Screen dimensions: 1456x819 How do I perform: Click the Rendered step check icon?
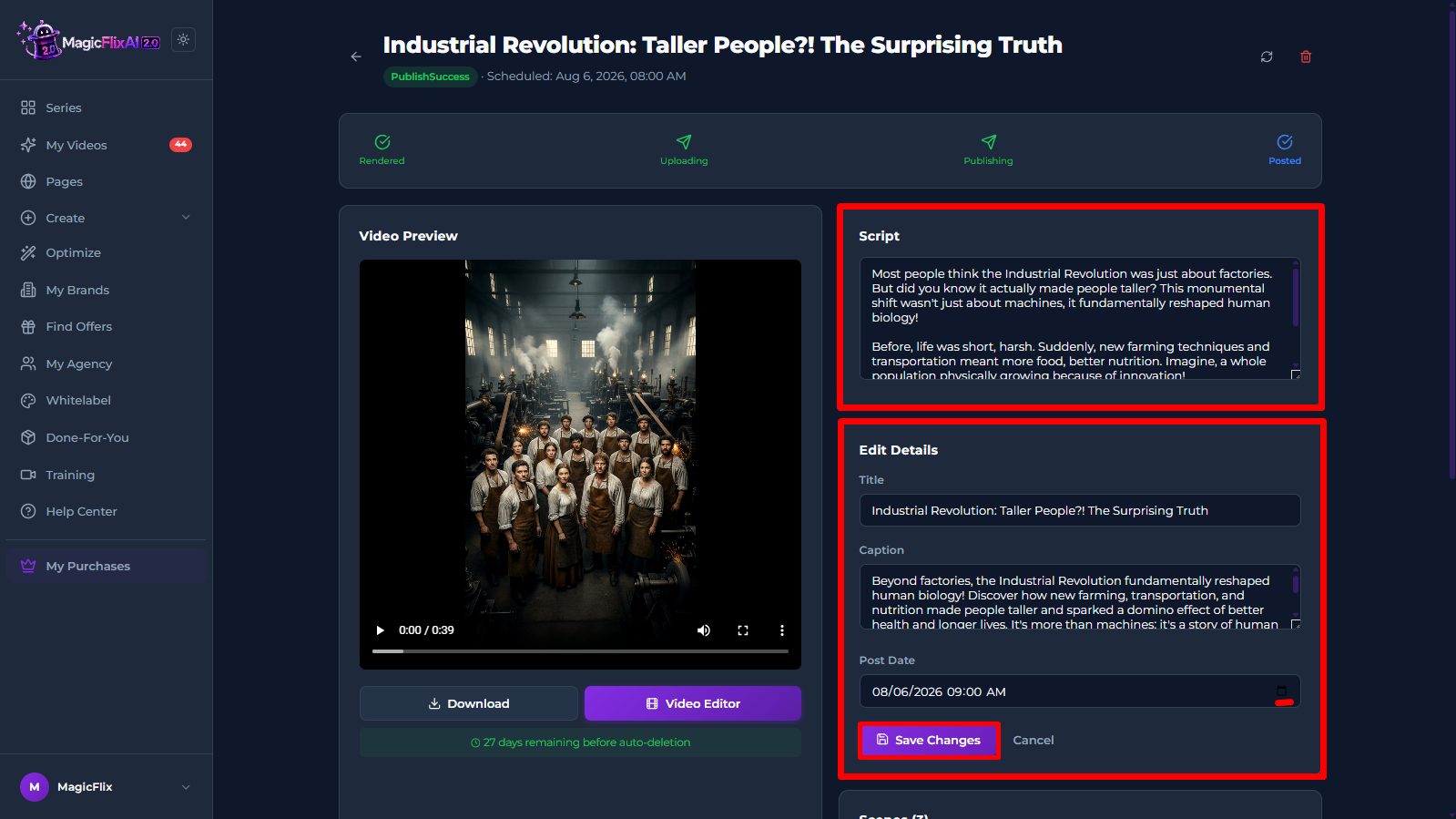point(382,141)
